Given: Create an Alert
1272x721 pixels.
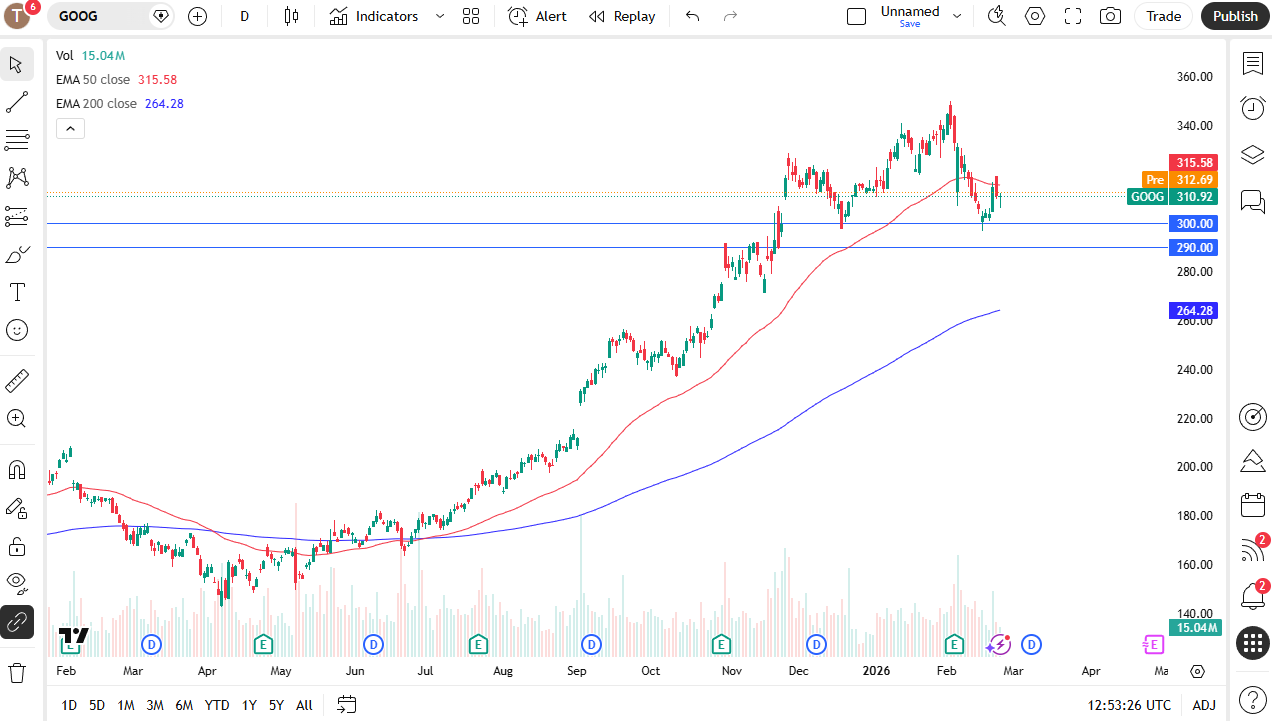Looking at the screenshot, I should click(537, 16).
